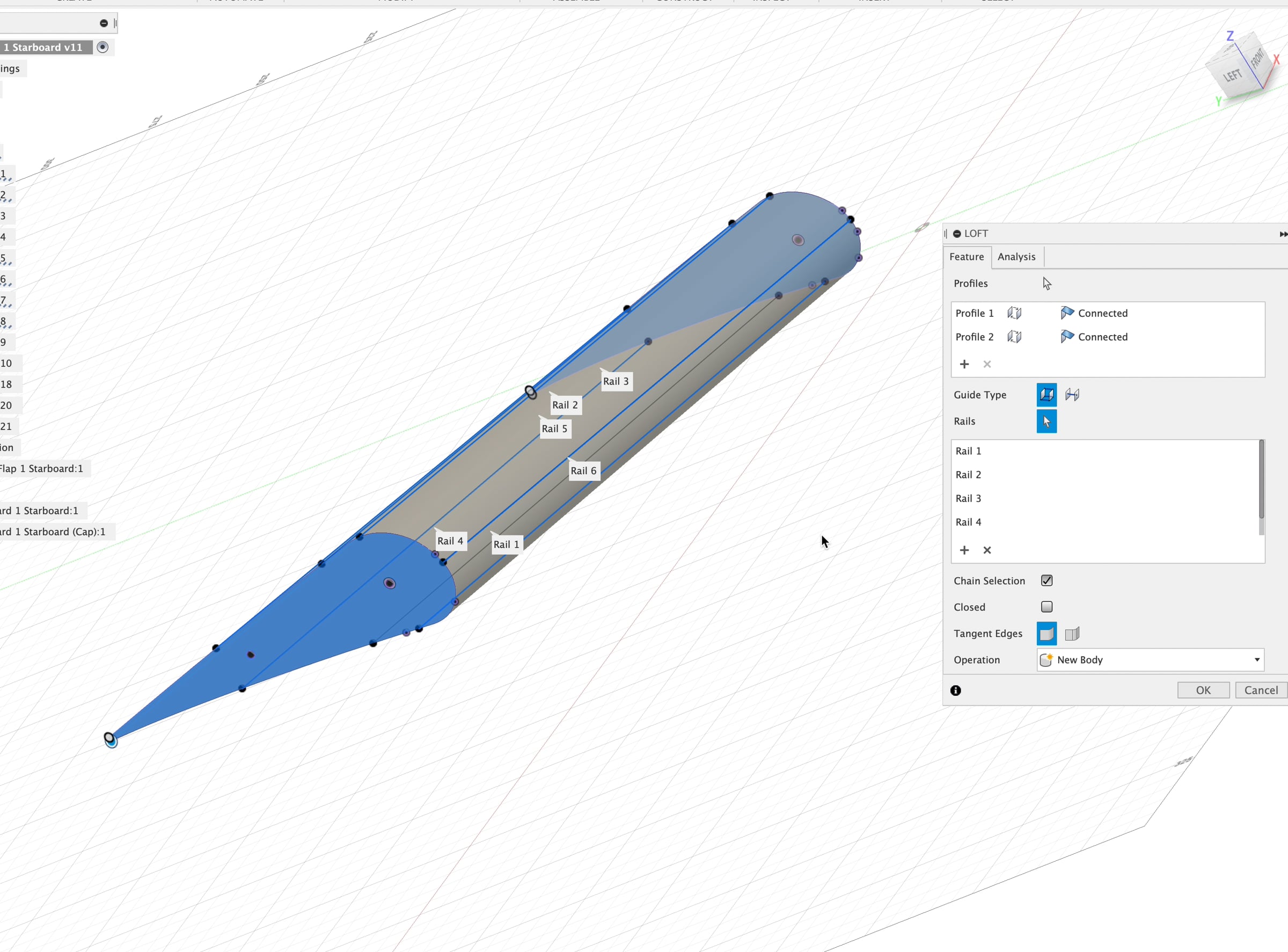Choose Merge tangent edges icon
The image size is (1288, 952).
[x=1046, y=634]
